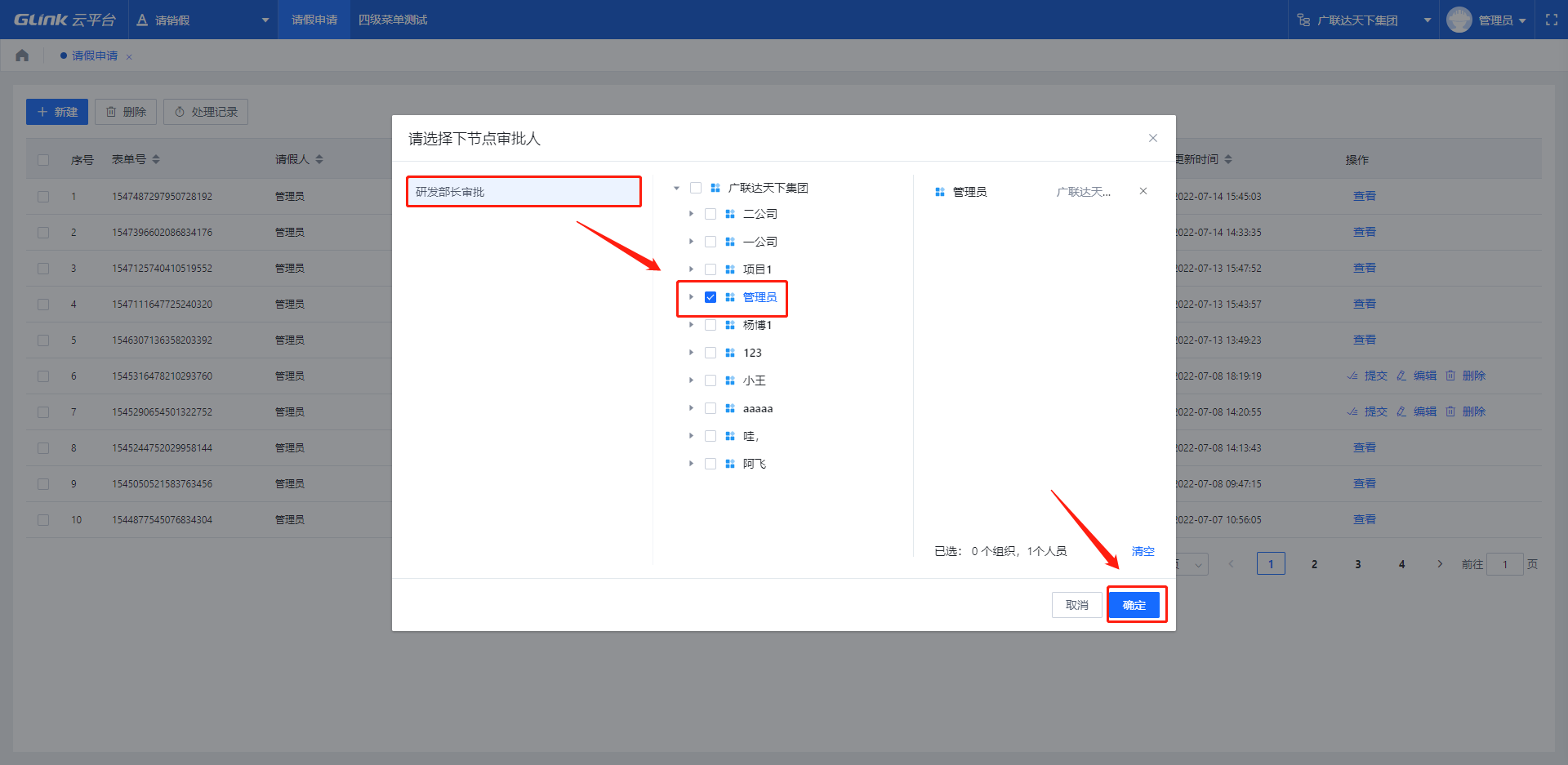This screenshot has height=765, width=1568.
Task: Click the delete trash icon in row 7
Action: tap(1450, 411)
